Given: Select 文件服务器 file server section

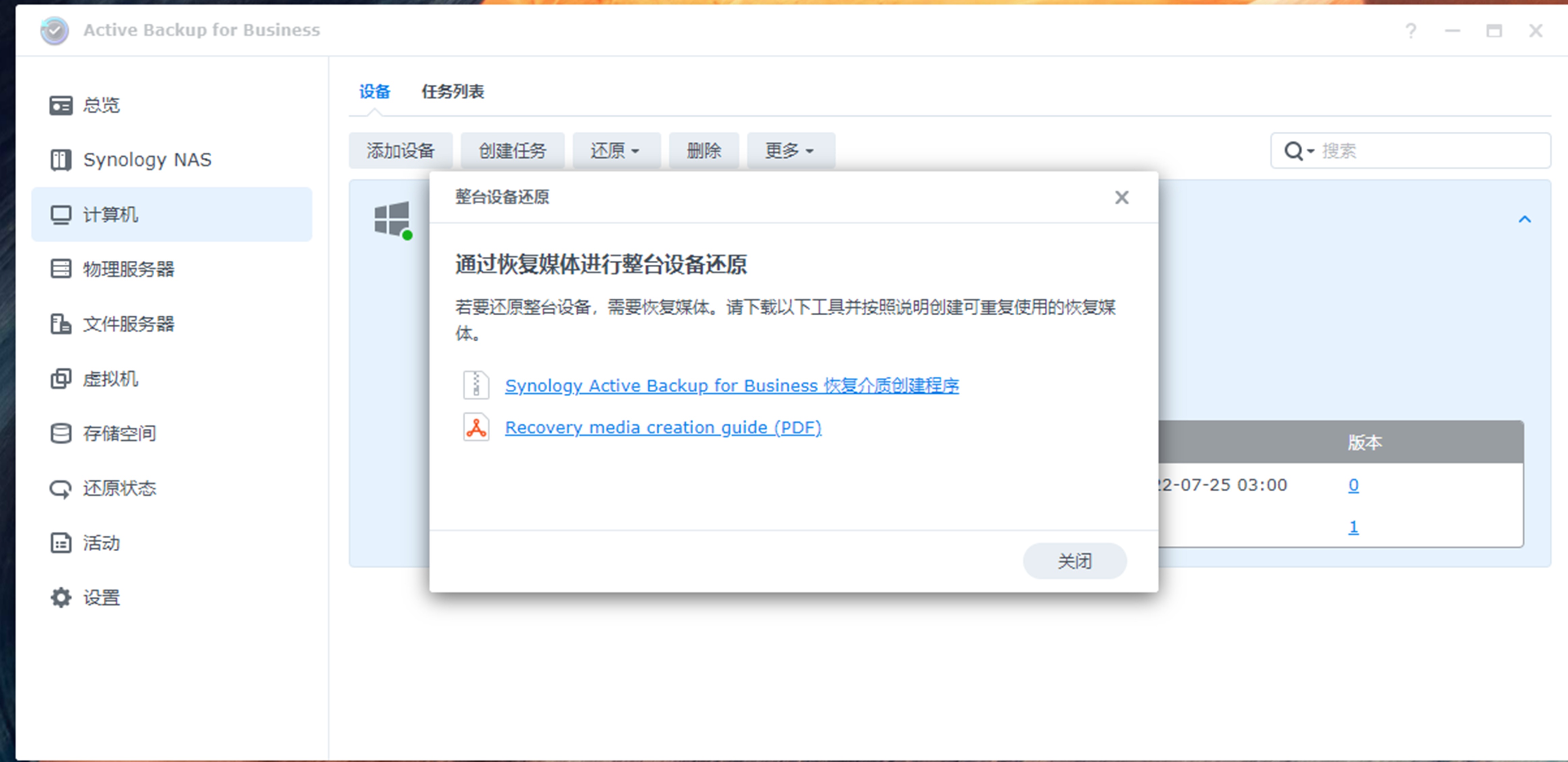Looking at the screenshot, I should point(128,324).
